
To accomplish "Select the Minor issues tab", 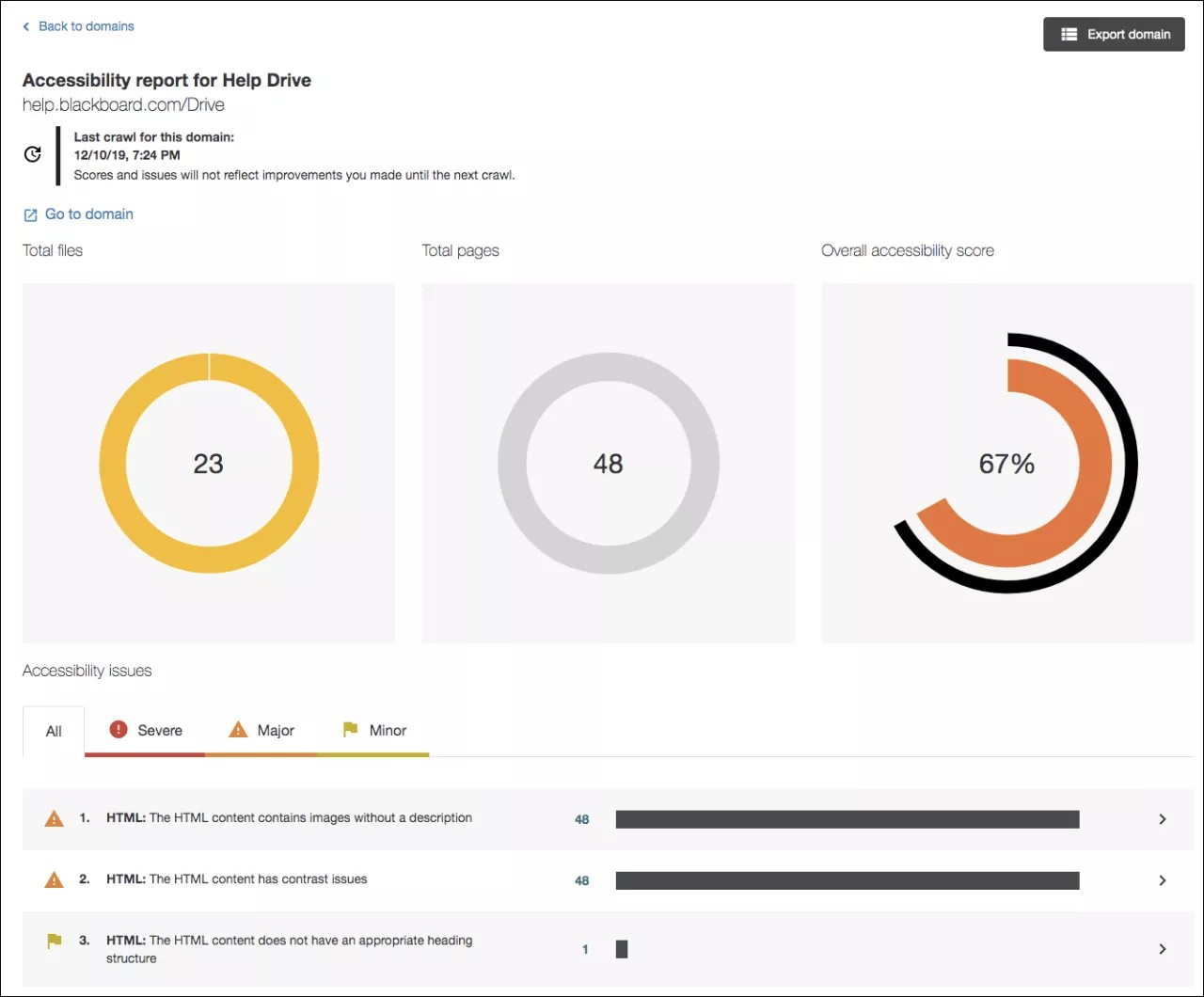I will coord(387,731).
